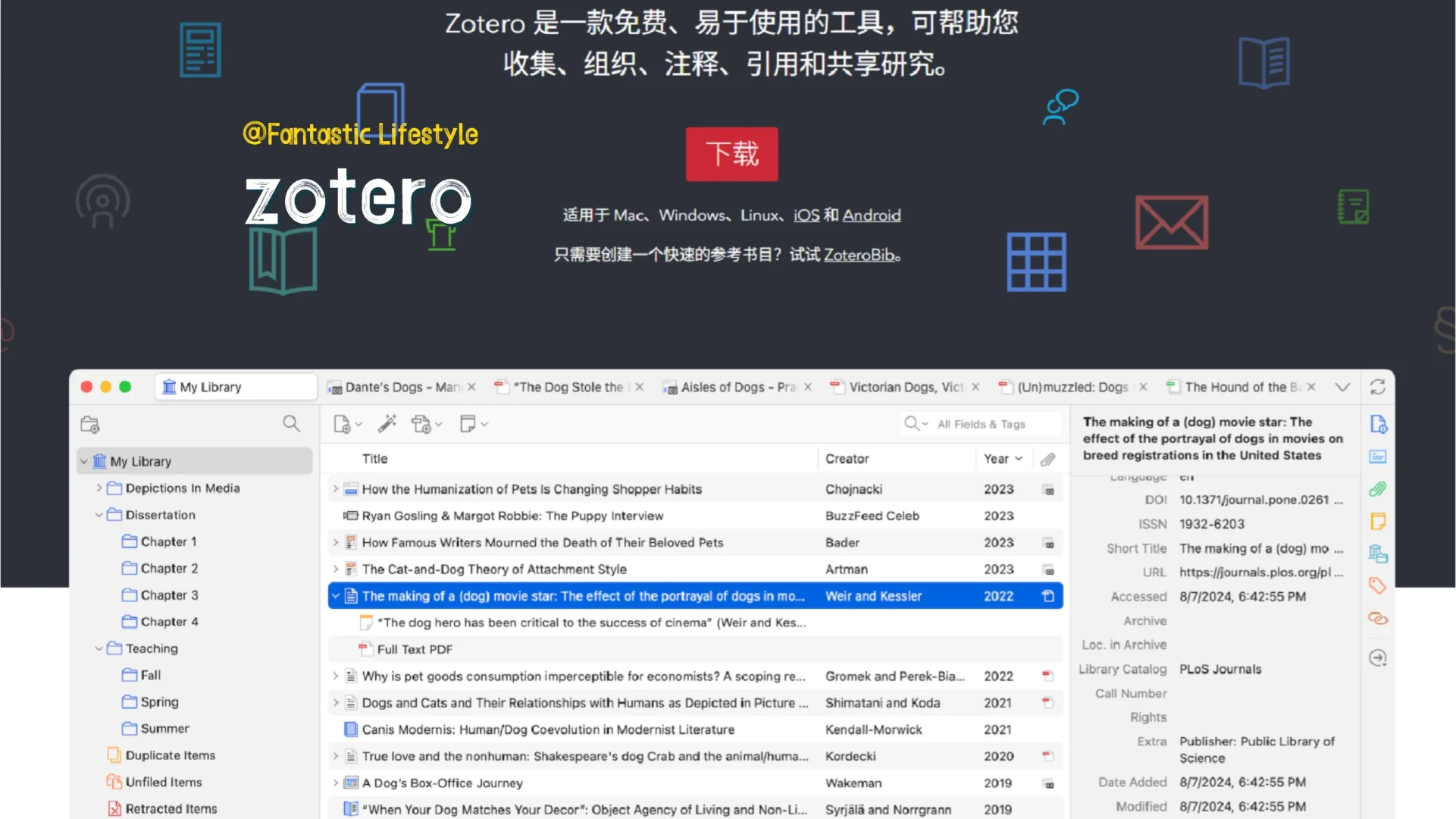Screen dimensions: 1456x819
Task: Expand the How the Humanization of Pets item
Action: [x=336, y=489]
